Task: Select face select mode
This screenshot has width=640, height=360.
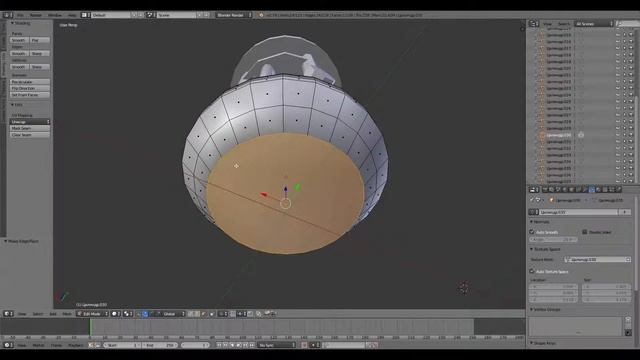Action: 204,314
